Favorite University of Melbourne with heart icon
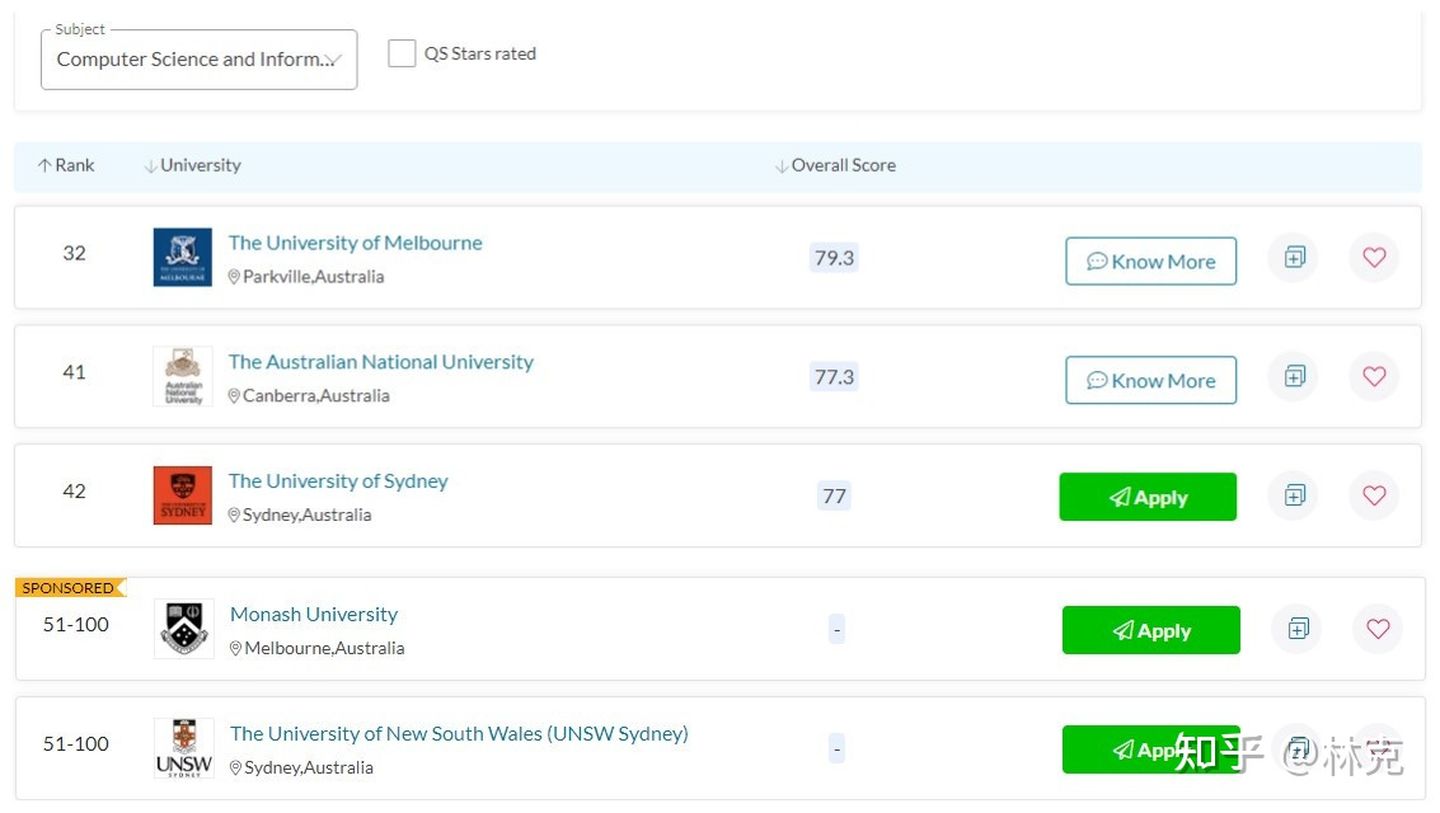 (x=1374, y=257)
